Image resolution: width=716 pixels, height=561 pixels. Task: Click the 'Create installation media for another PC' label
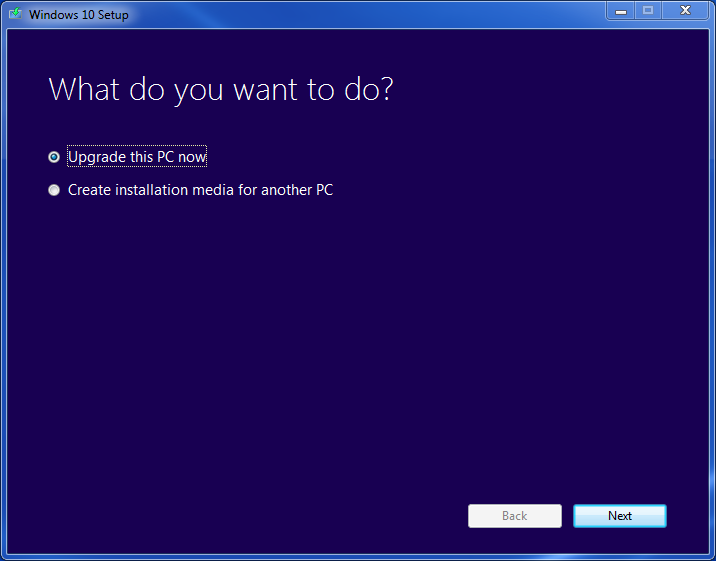pyautogui.click(x=200, y=190)
